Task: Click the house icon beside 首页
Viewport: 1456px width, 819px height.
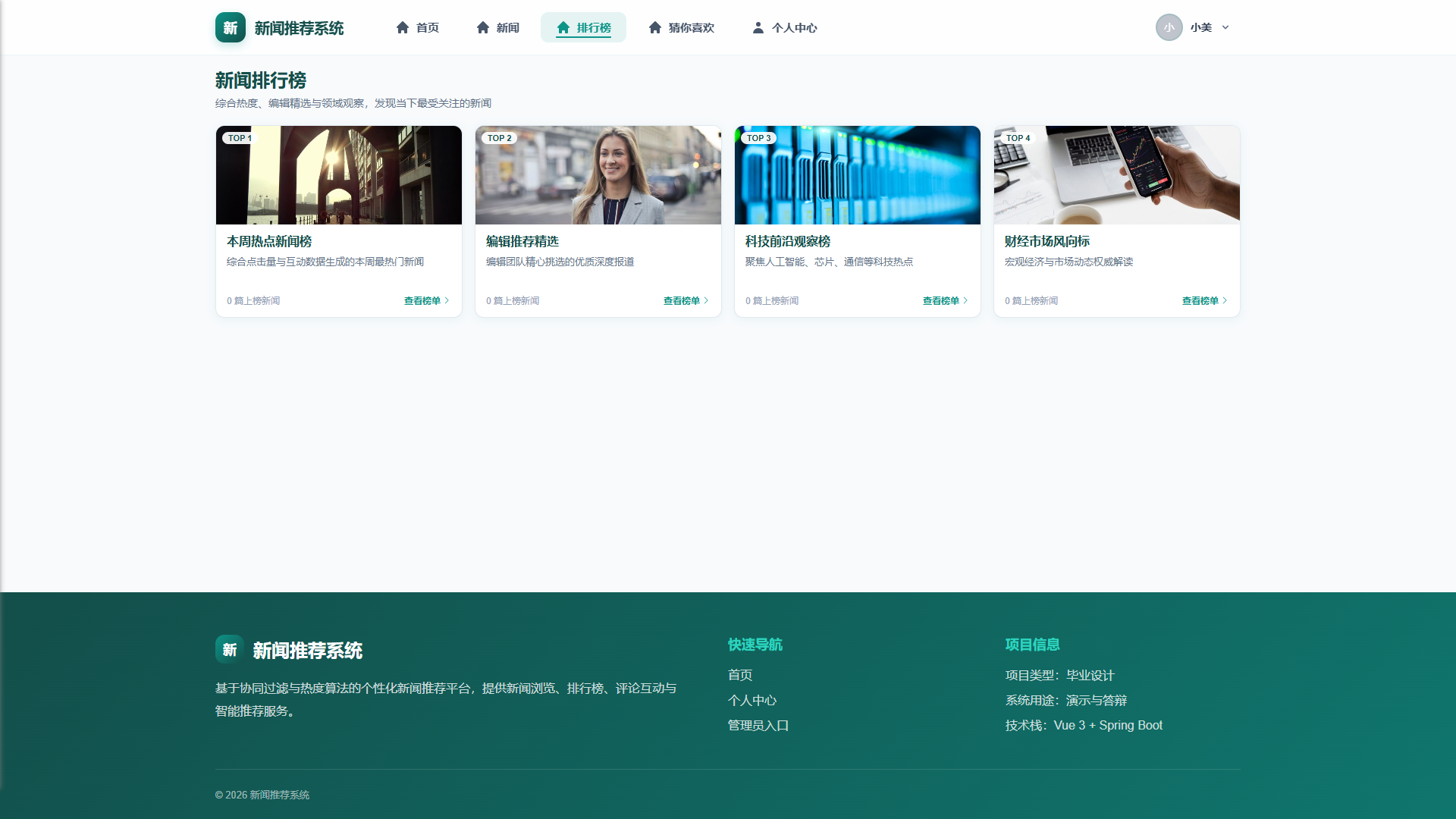Action: (x=403, y=27)
